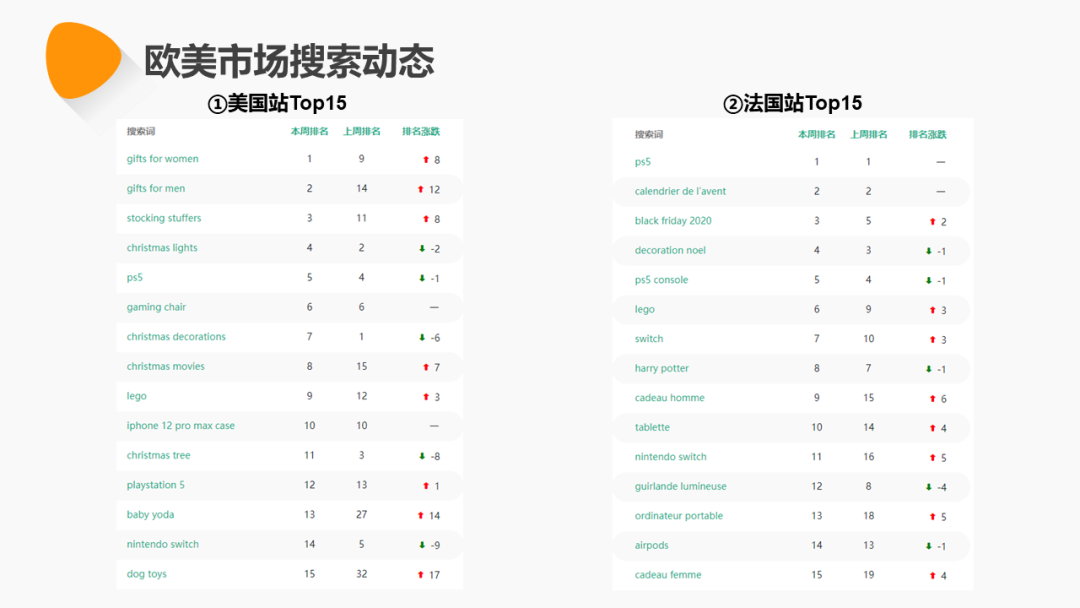Click the 'cadeau homme' keyword

click(669, 398)
